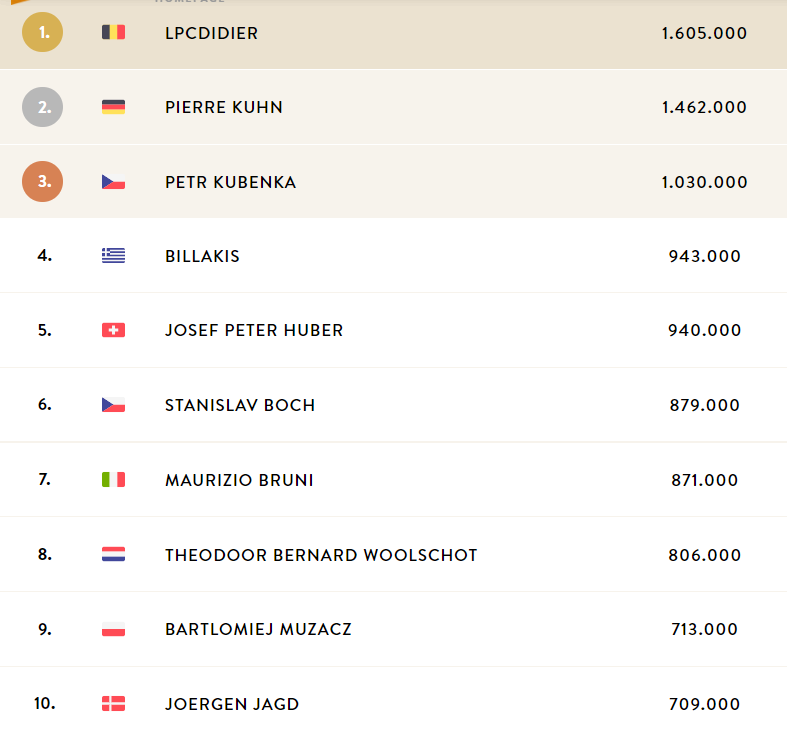The width and height of the screenshot is (787, 736).
Task: Click the 1.605.000 chip count
Action: point(704,33)
